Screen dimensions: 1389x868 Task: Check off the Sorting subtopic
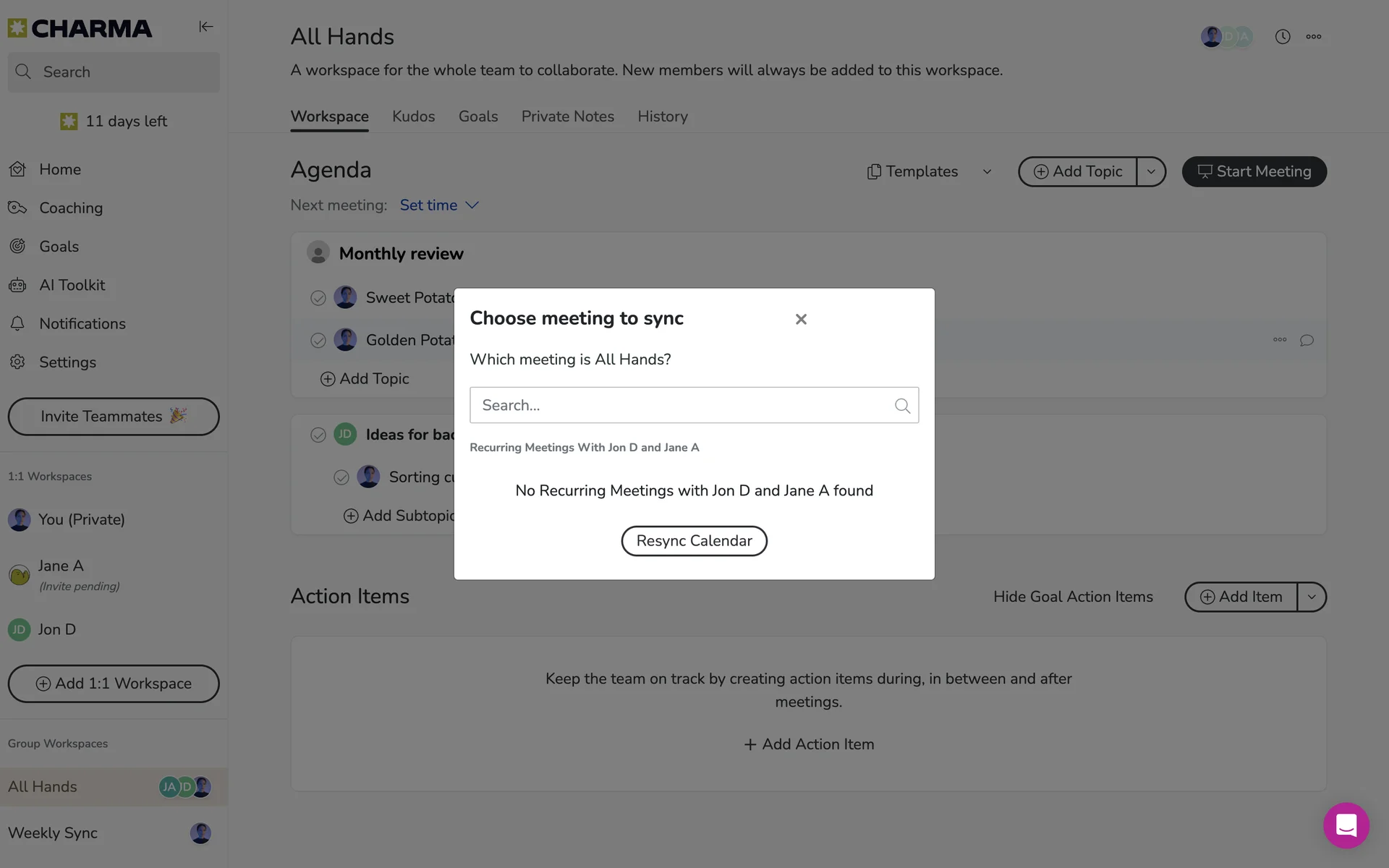click(341, 477)
